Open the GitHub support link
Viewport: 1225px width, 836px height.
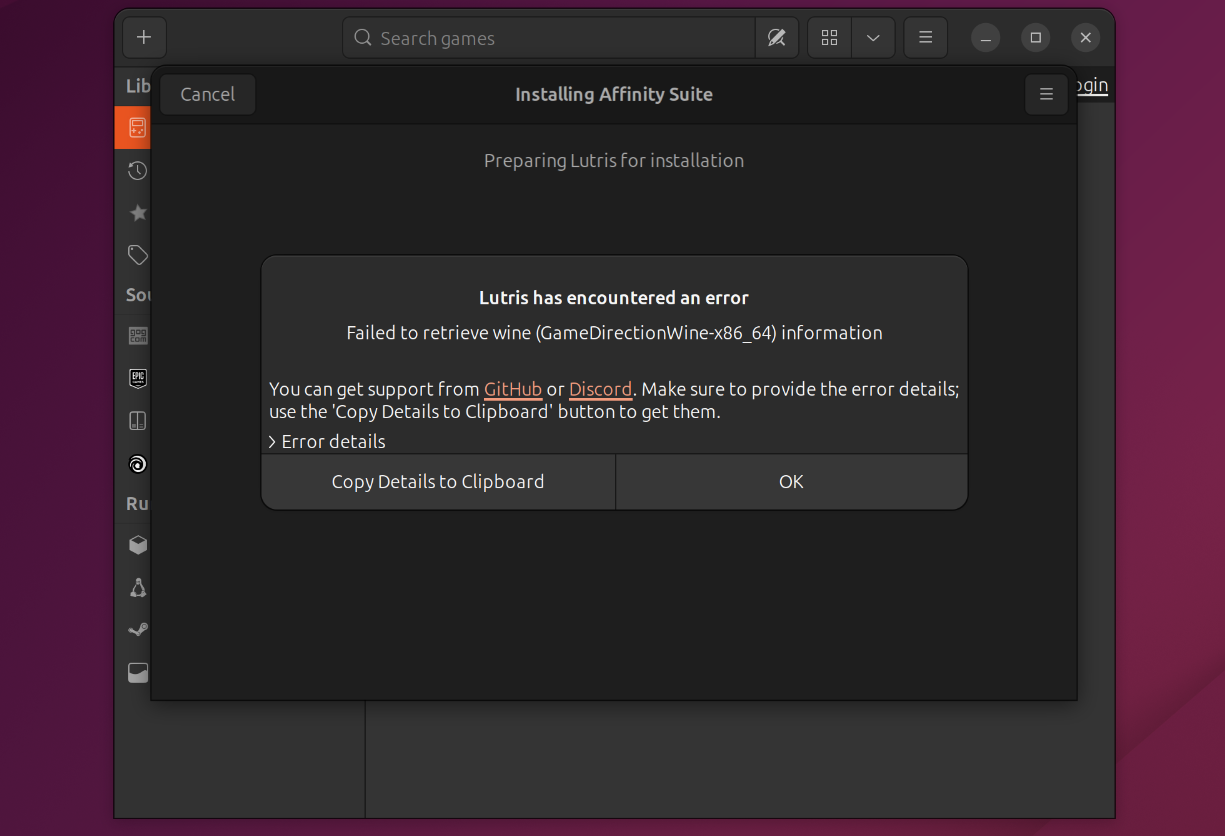[513, 389]
